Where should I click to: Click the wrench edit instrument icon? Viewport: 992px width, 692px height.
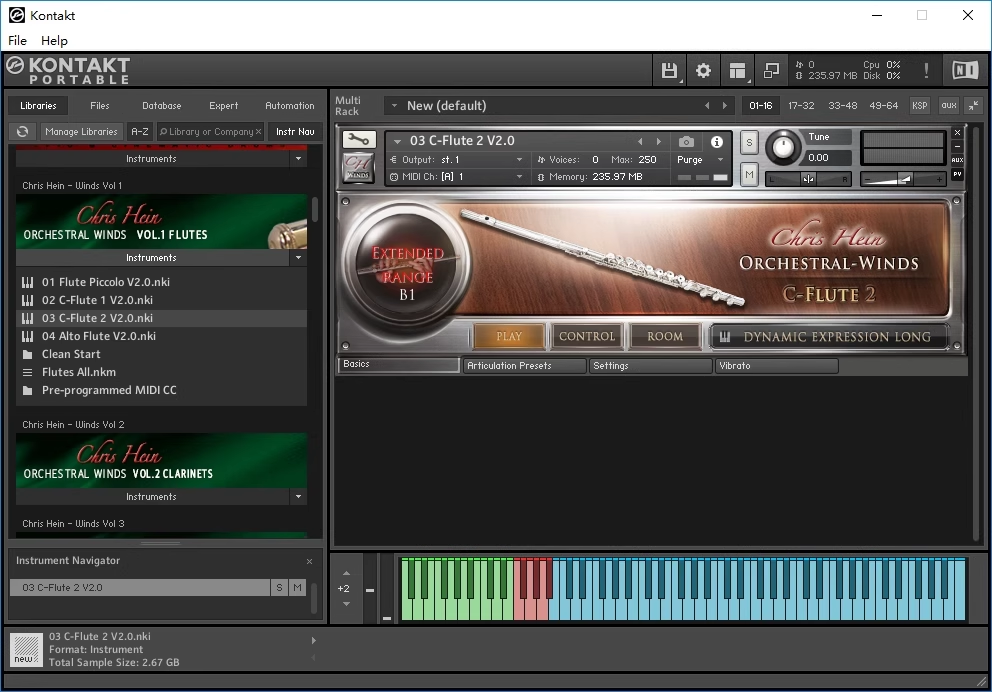click(359, 141)
